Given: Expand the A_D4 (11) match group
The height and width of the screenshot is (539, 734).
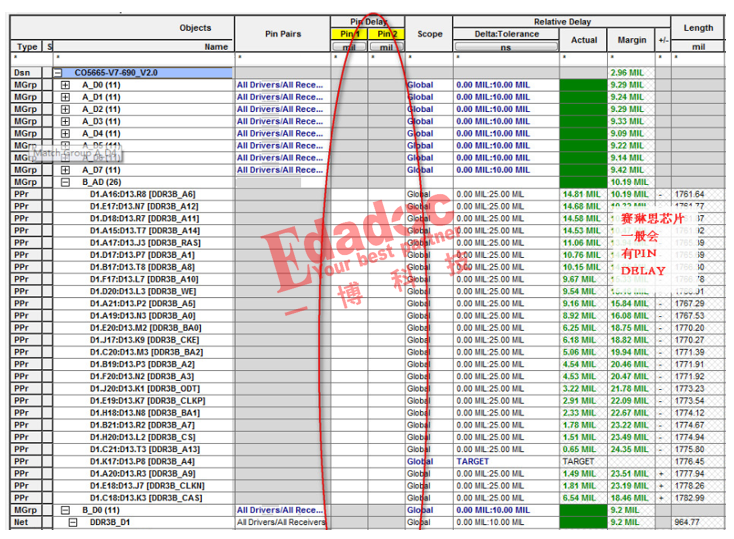Looking at the screenshot, I should coord(66,134).
